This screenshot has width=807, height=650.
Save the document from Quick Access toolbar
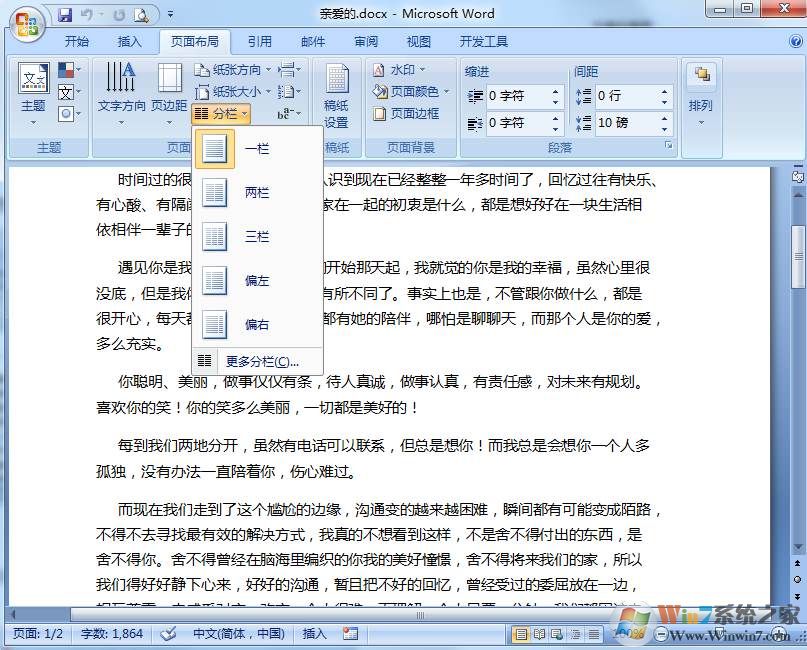pyautogui.click(x=65, y=15)
